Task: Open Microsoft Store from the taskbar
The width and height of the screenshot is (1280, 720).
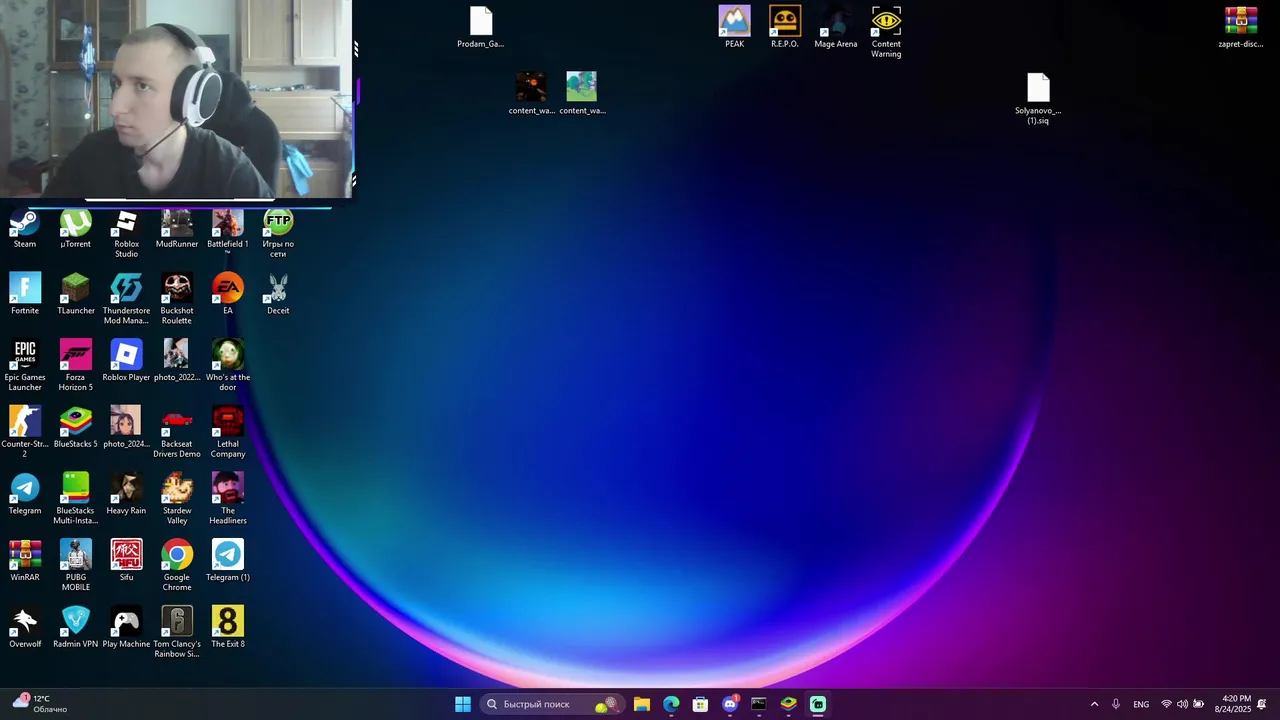Action: click(700, 704)
